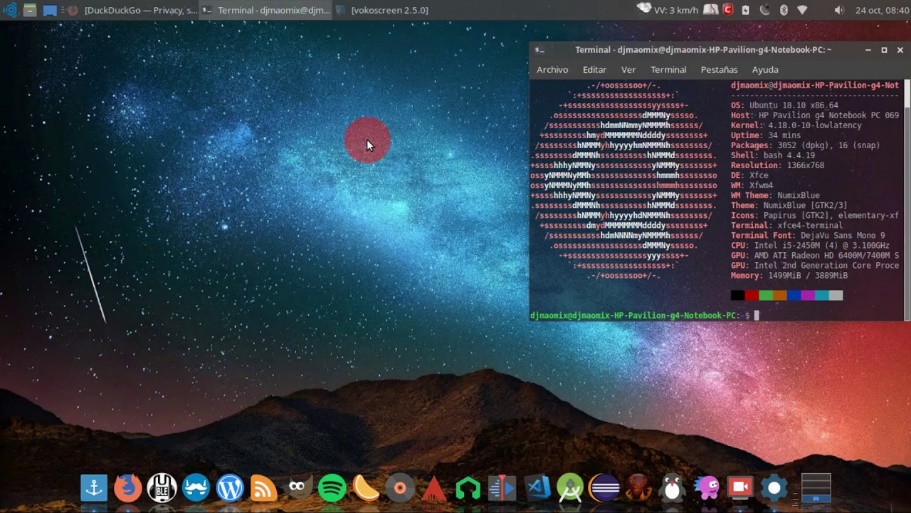
Task: Open the Pestañas menu
Action: 719,70
